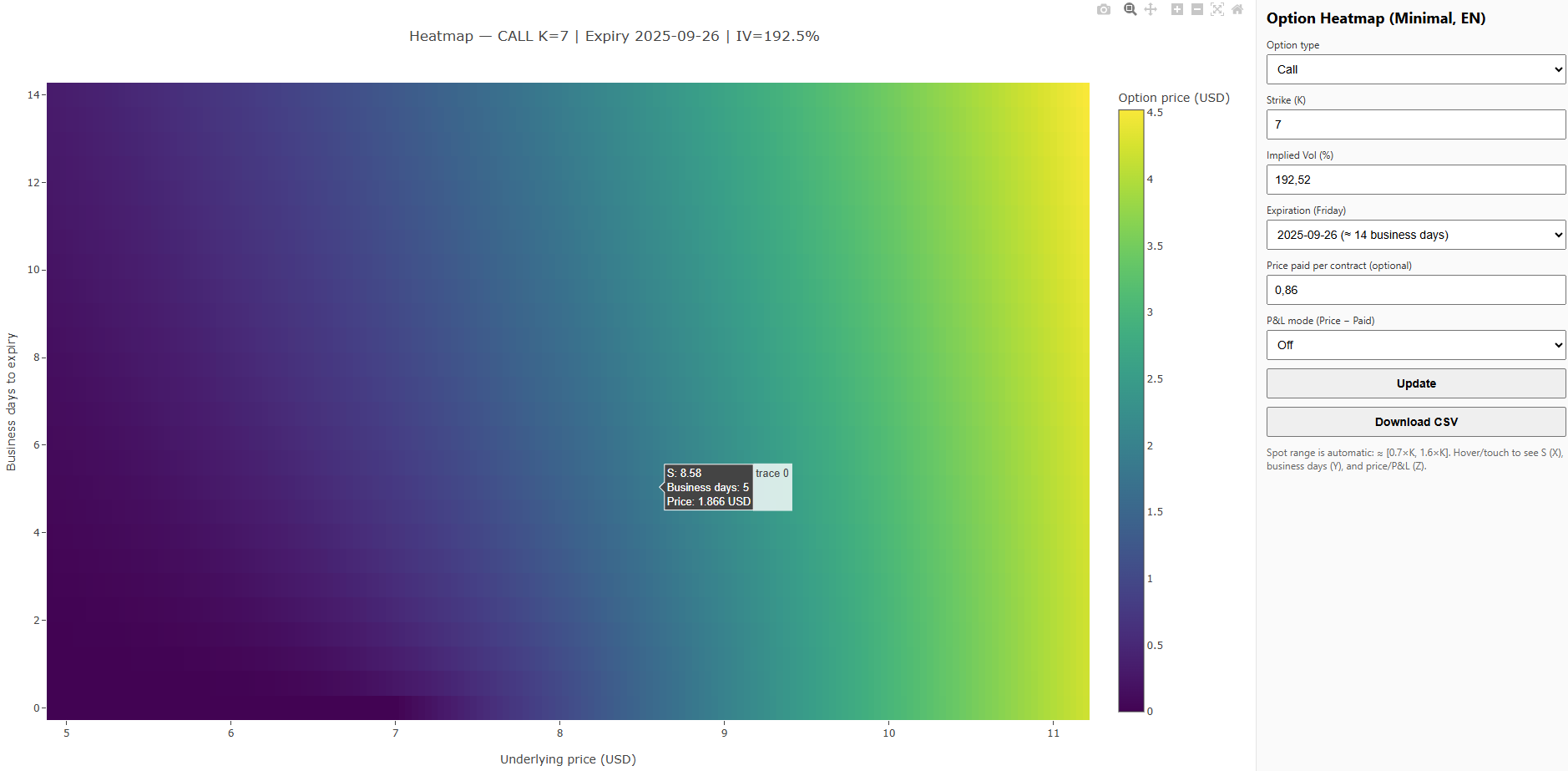1568x771 pixels.
Task: Click the Update button
Action: pos(1416,383)
